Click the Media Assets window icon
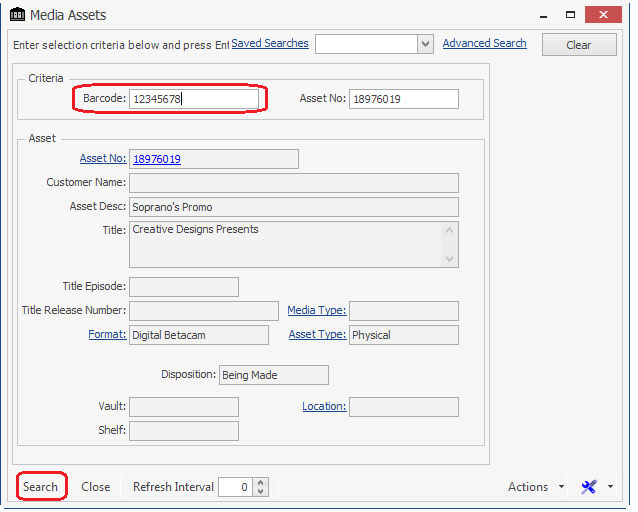This screenshot has width=638, height=512. [17, 15]
